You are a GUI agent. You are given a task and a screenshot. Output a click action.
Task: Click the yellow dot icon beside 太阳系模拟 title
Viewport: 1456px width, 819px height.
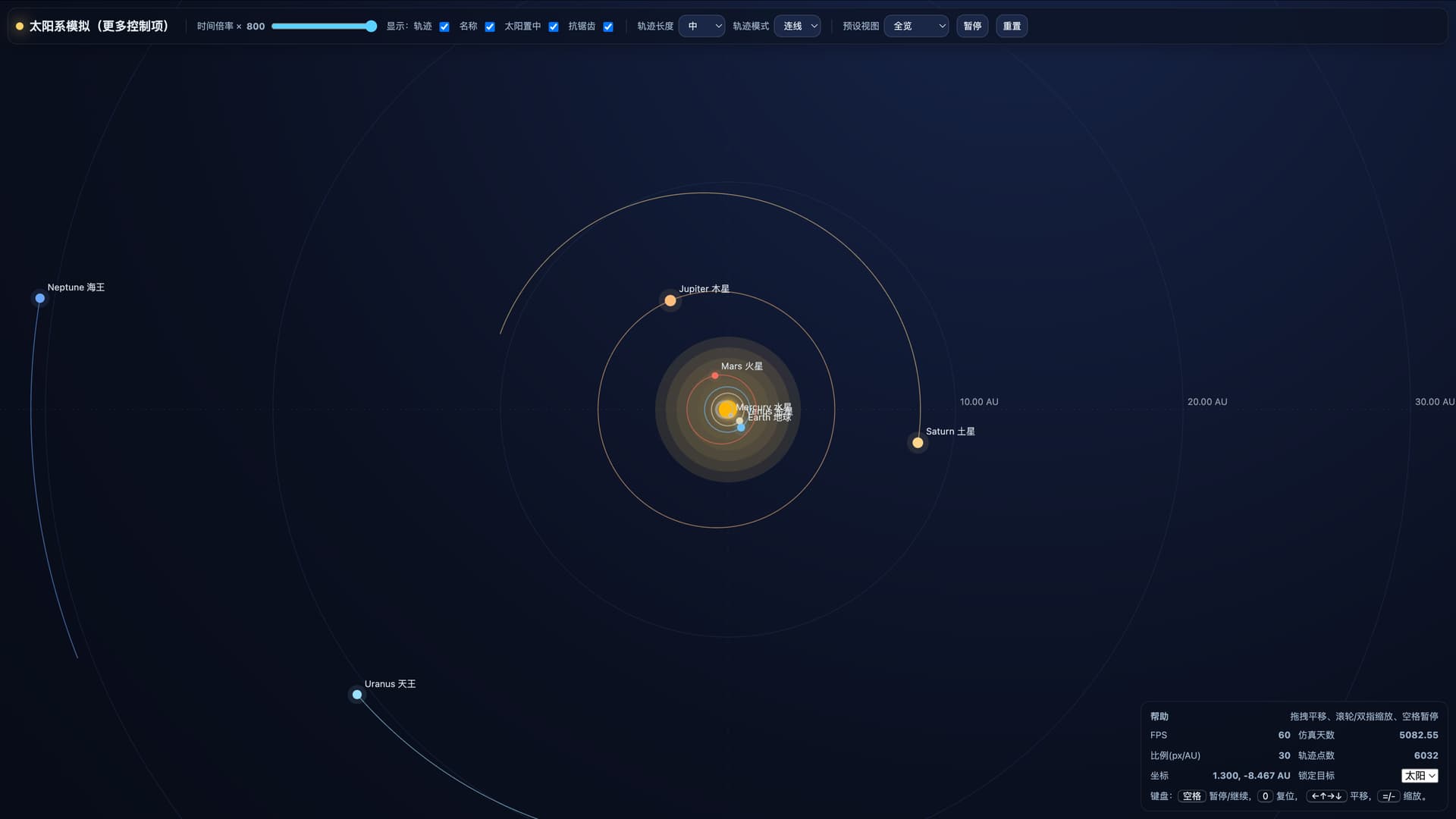[20, 26]
